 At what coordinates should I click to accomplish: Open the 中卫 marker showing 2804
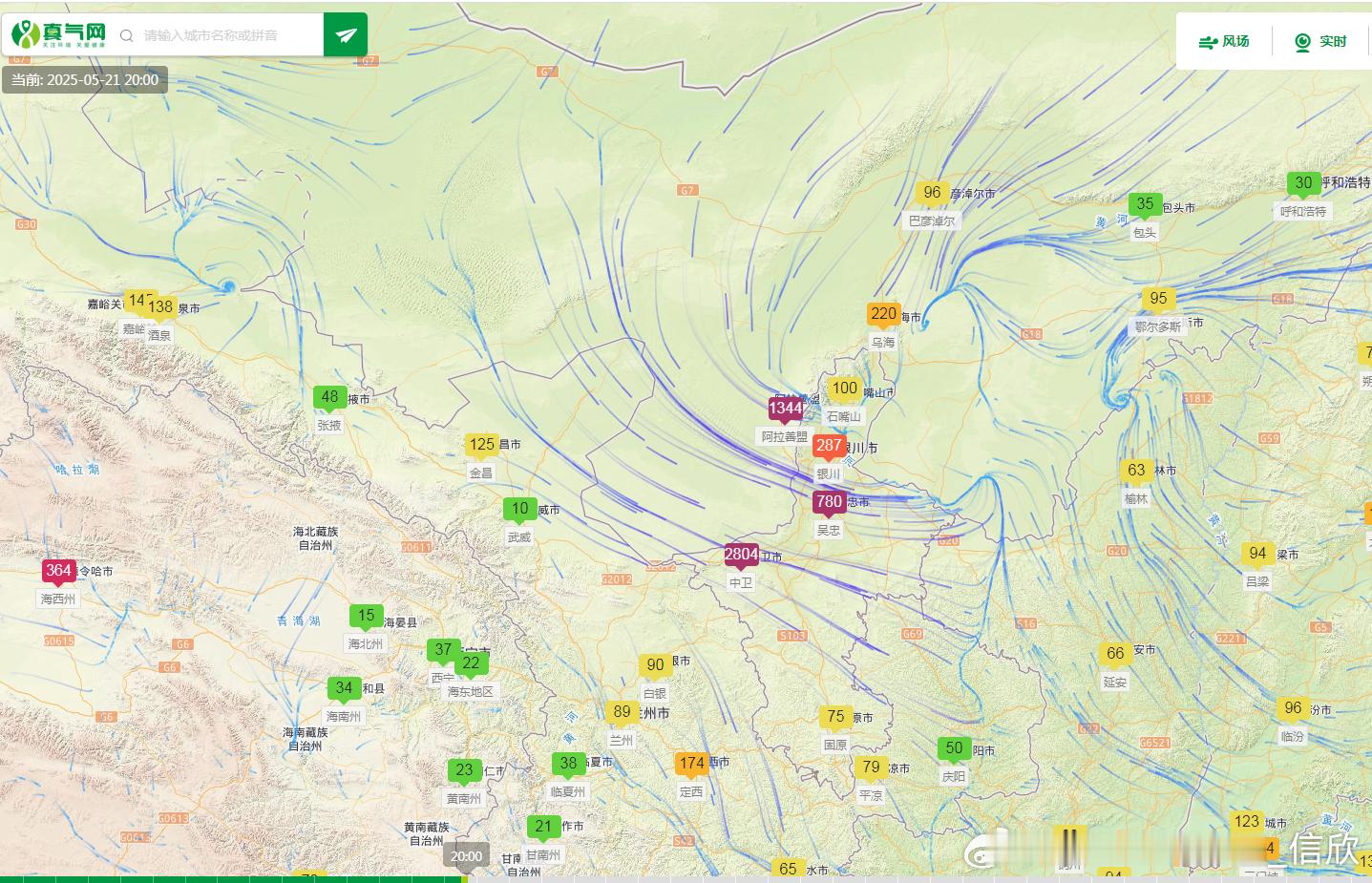click(x=741, y=555)
